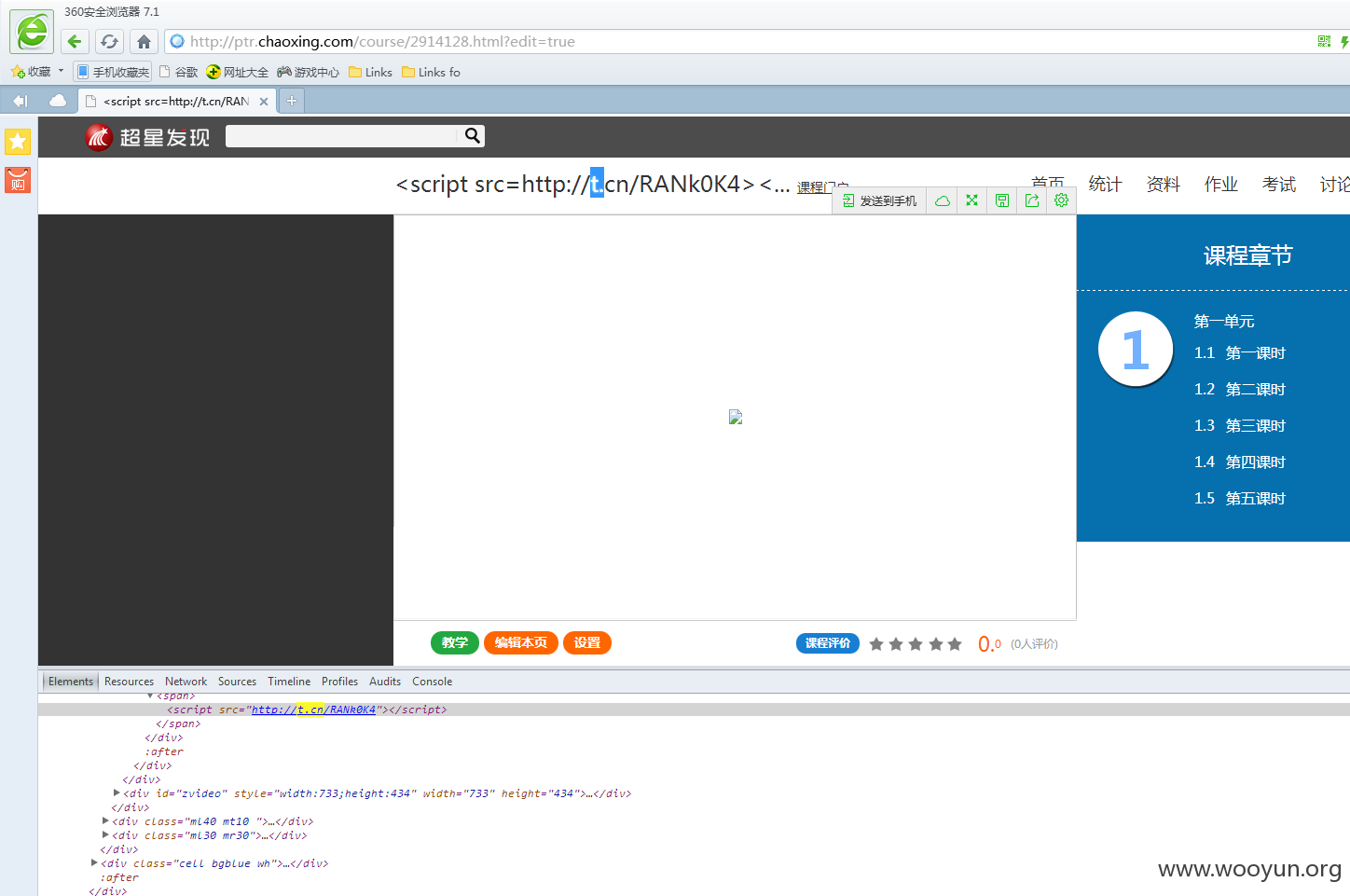
Task: Expand the div class ml30 mr30 node
Action: (105, 835)
